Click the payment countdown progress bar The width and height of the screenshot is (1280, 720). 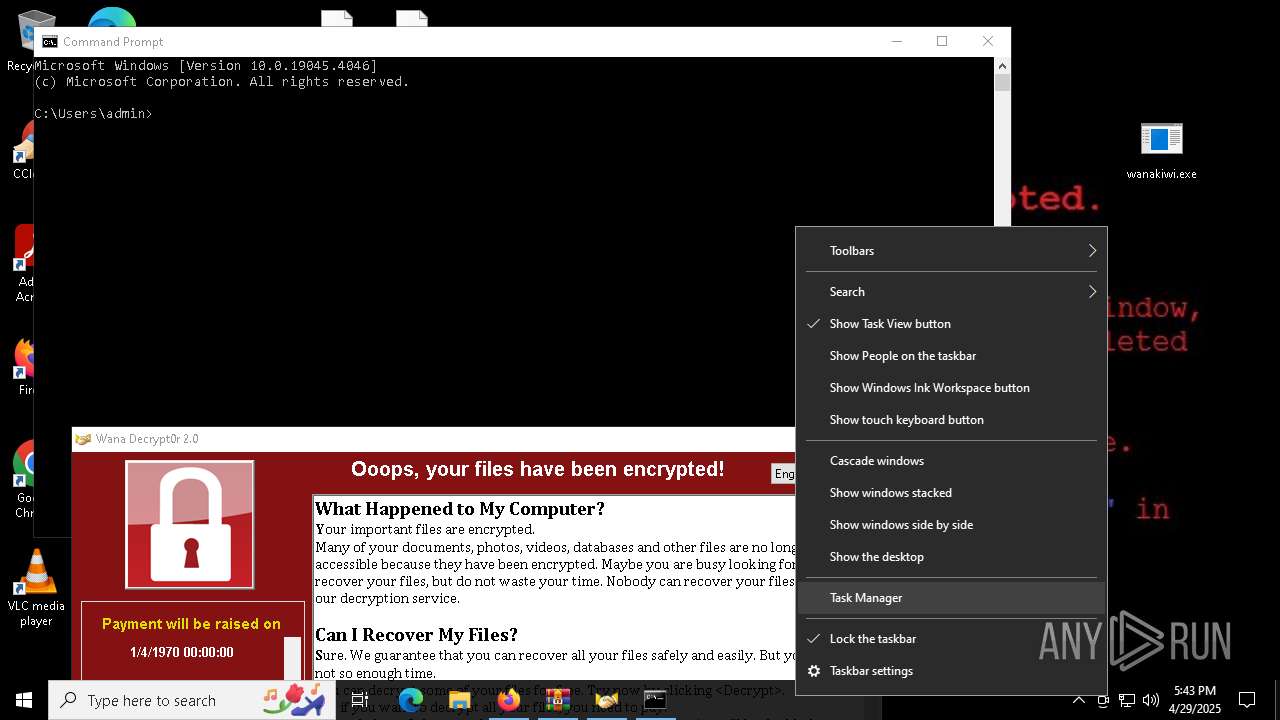coord(292,659)
